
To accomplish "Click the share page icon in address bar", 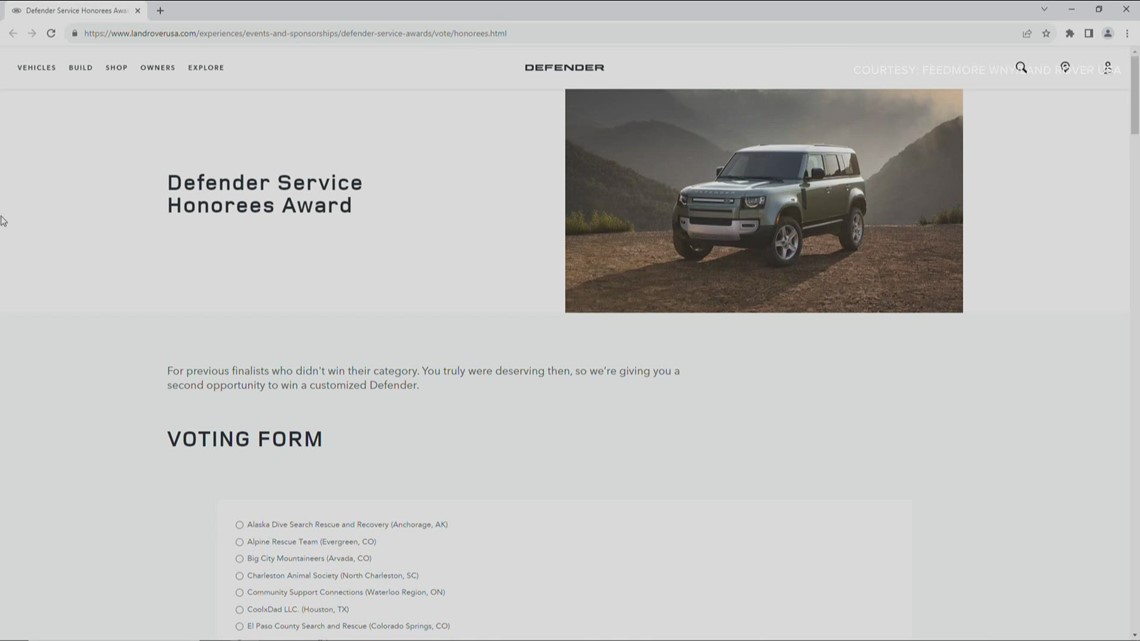I will 1027,33.
